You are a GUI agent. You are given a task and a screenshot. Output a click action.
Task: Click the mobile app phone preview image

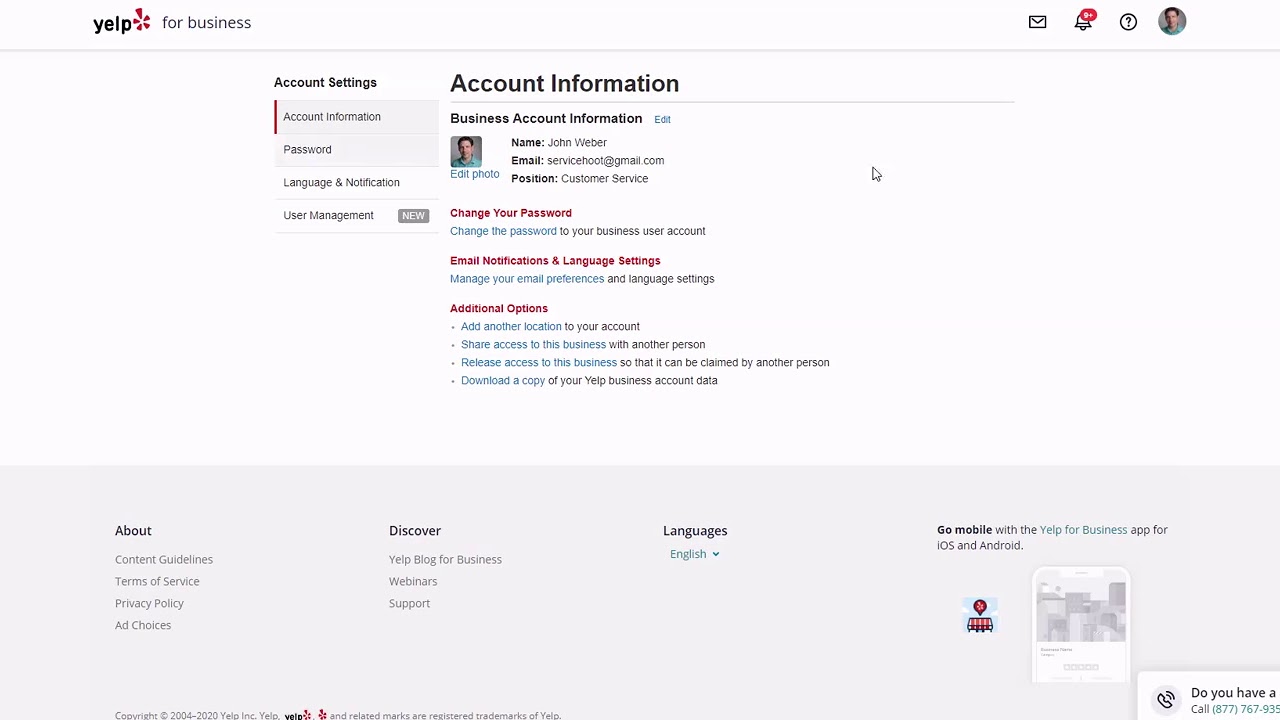coord(1081,625)
